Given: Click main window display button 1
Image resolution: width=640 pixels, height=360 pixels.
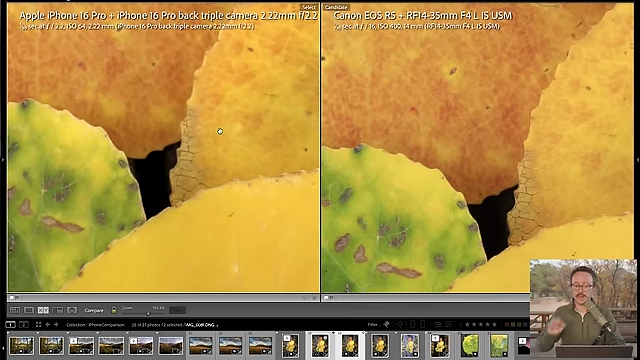Looking at the screenshot, I should [x=11, y=324].
